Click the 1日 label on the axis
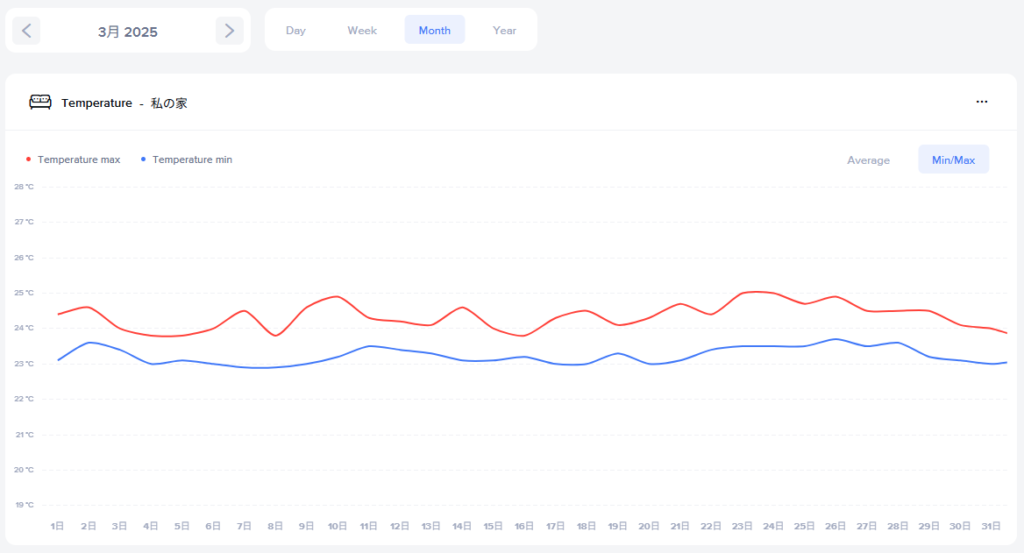The width and height of the screenshot is (1024, 553). click(x=58, y=526)
